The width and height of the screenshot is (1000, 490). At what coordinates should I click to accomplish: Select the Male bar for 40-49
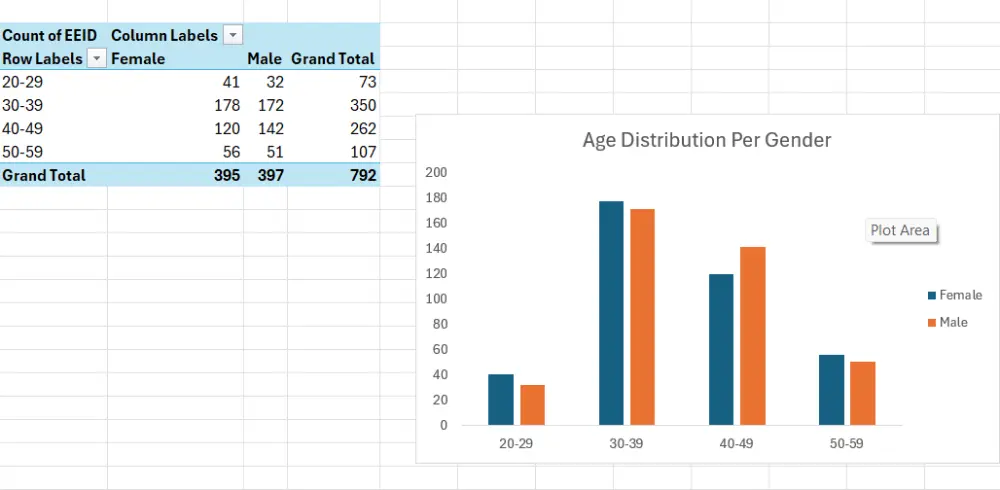click(753, 336)
